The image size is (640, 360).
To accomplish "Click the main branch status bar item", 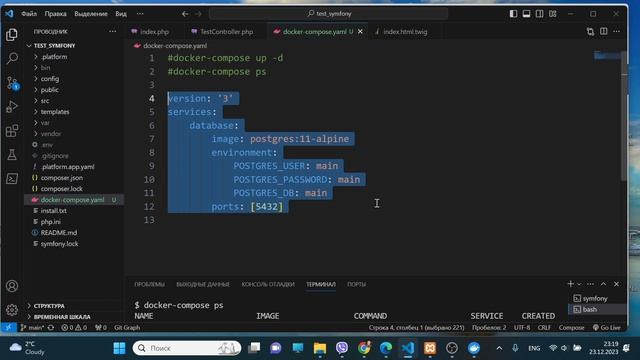I will tap(33, 327).
